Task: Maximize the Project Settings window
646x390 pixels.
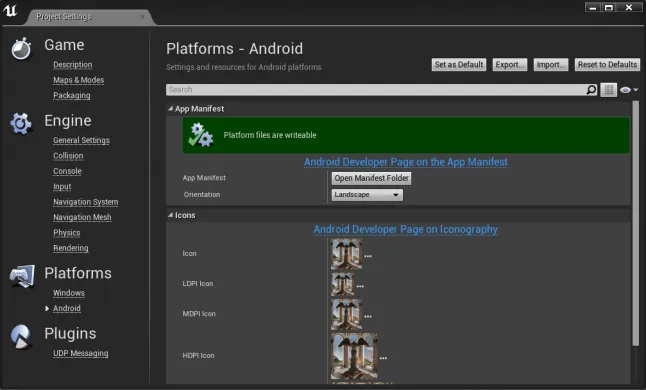Action: click(x=609, y=7)
